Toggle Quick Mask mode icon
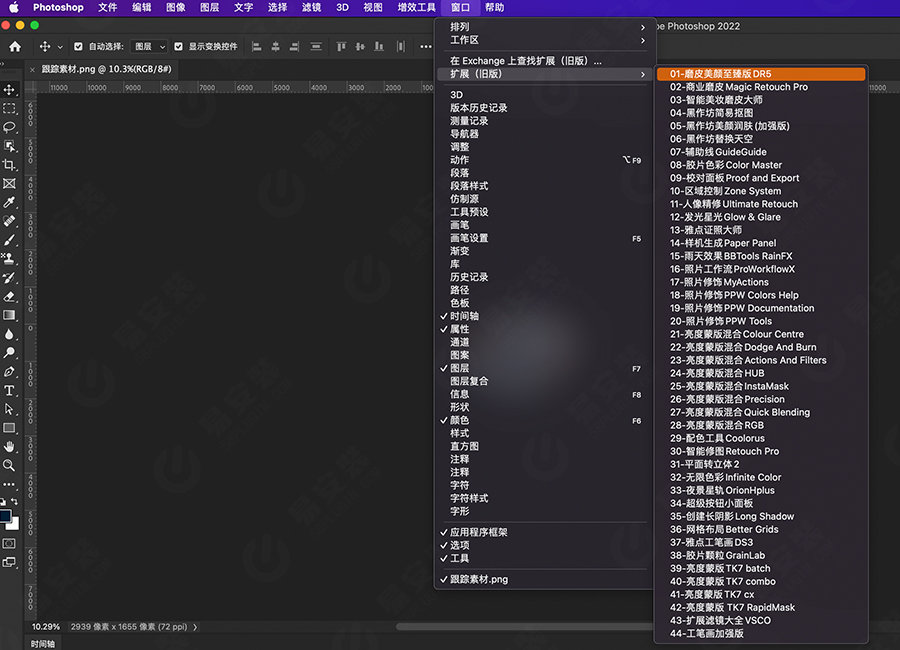Screen dimensions: 900x650 pyautogui.click(x=9, y=543)
